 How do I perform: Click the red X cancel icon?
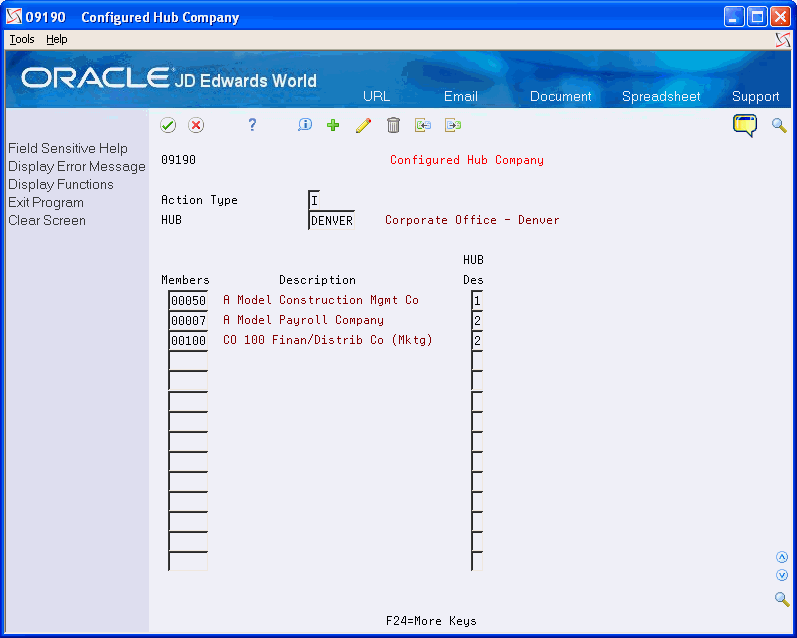[196, 125]
